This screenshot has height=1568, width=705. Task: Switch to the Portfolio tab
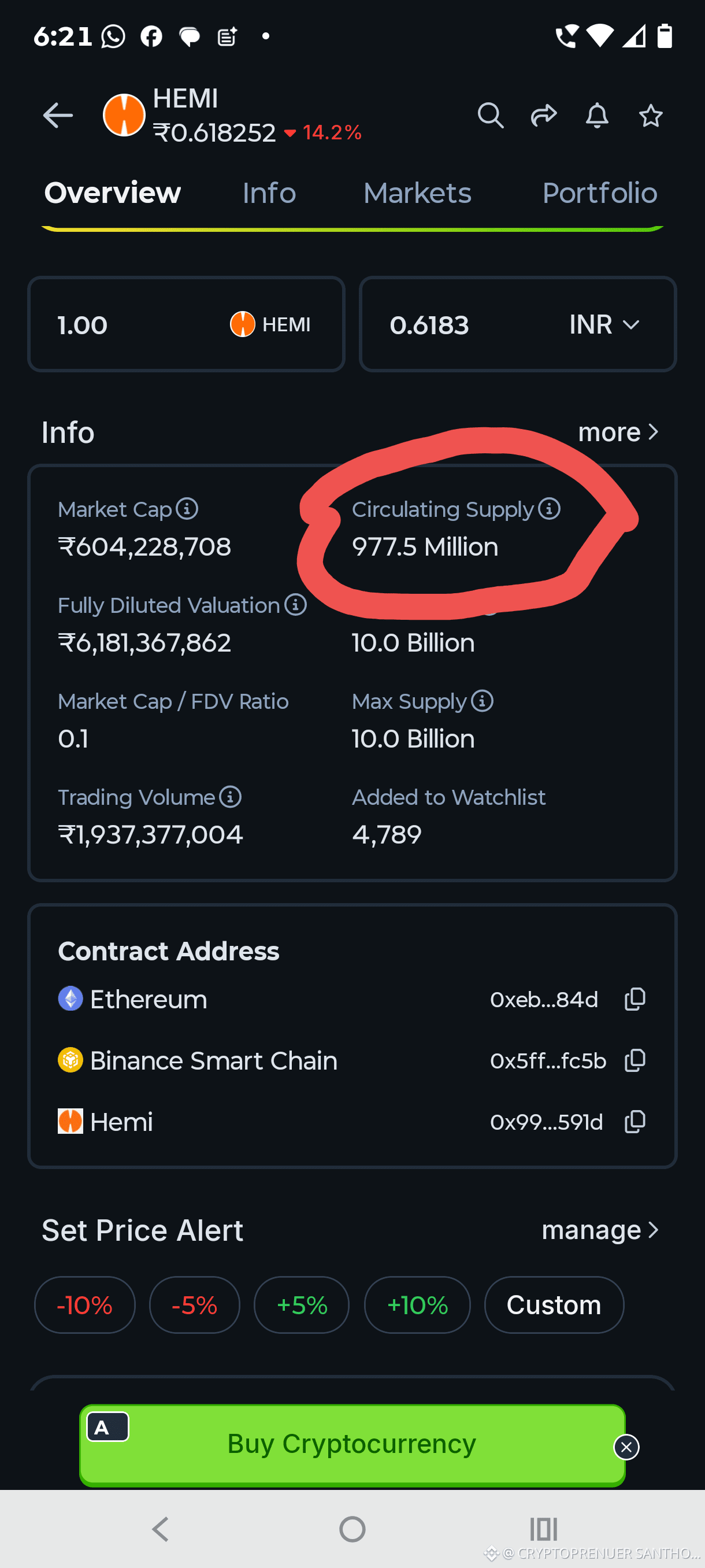pos(600,193)
